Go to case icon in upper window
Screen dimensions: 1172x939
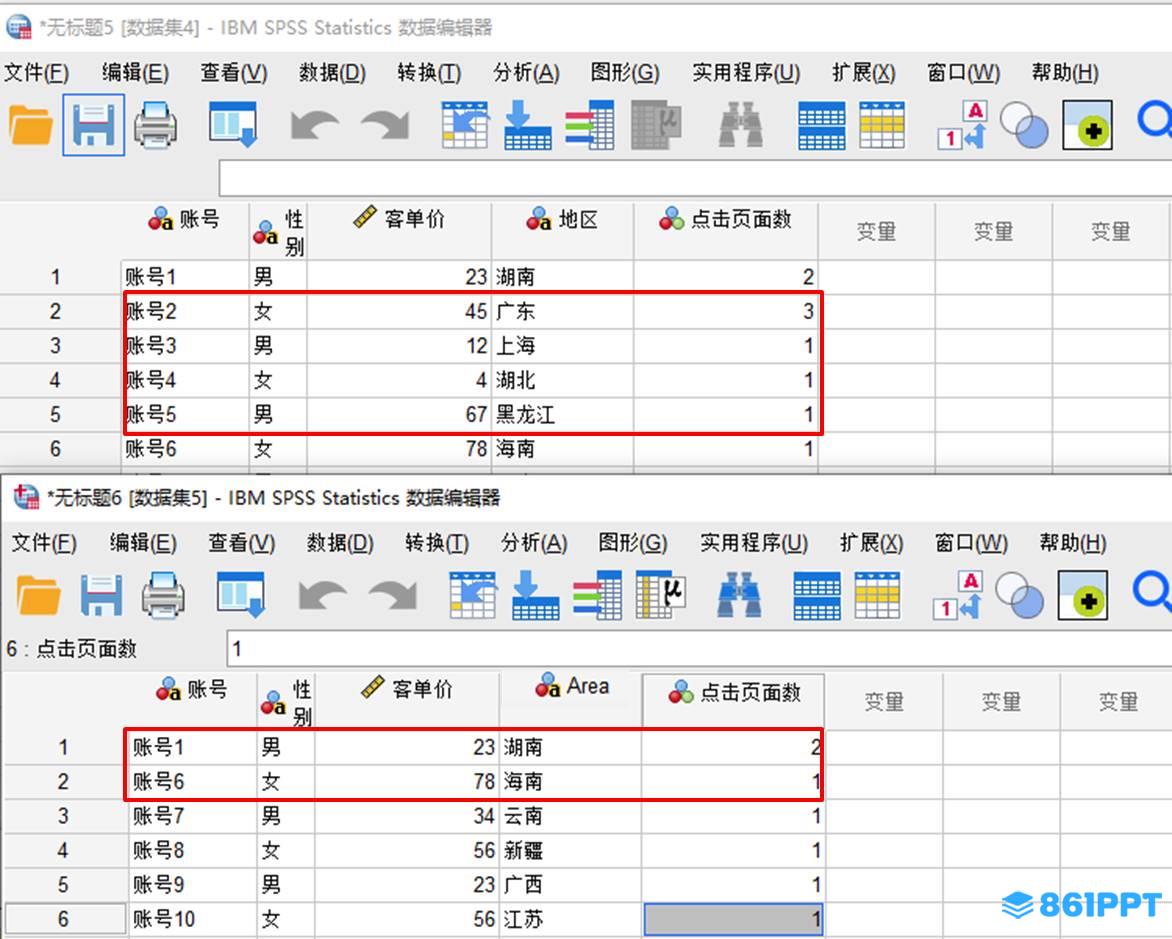(x=465, y=125)
